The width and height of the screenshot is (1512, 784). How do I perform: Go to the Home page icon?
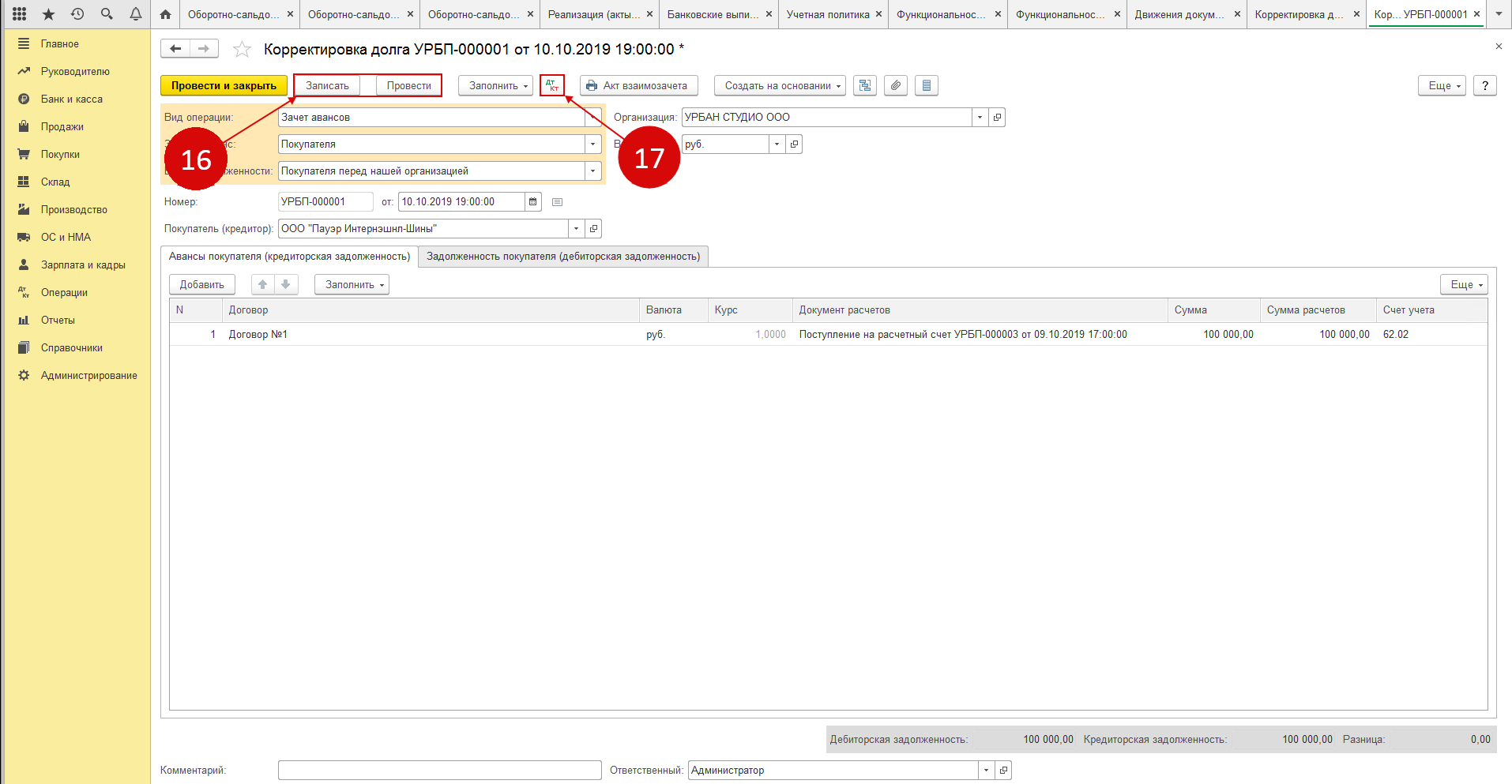(x=165, y=14)
